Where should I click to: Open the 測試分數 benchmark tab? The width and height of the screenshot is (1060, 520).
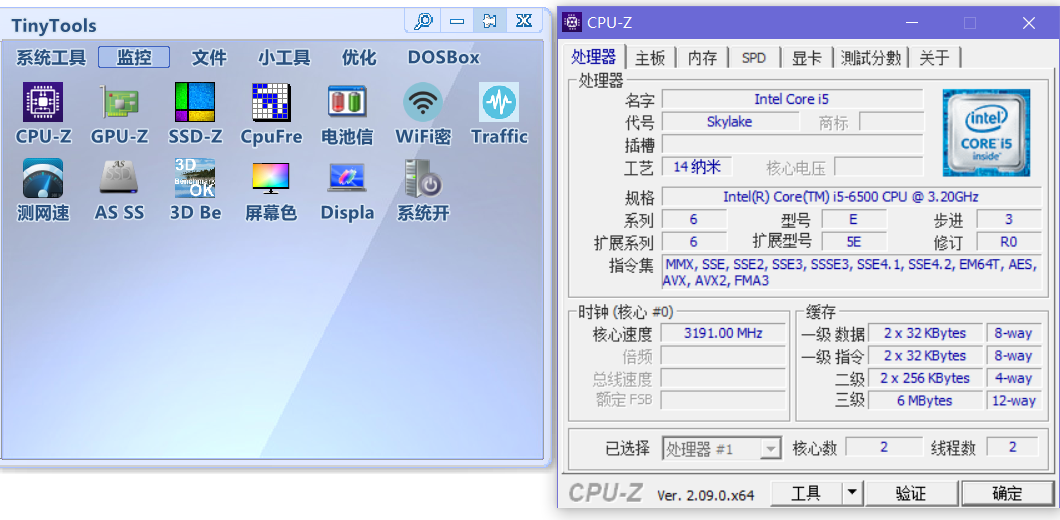[x=871, y=58]
